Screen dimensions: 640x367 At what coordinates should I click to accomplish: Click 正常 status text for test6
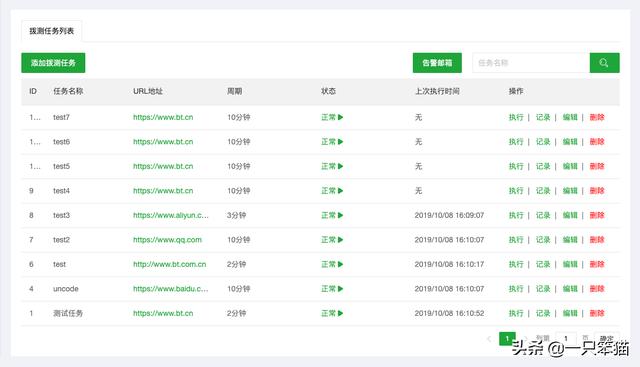click(x=328, y=142)
